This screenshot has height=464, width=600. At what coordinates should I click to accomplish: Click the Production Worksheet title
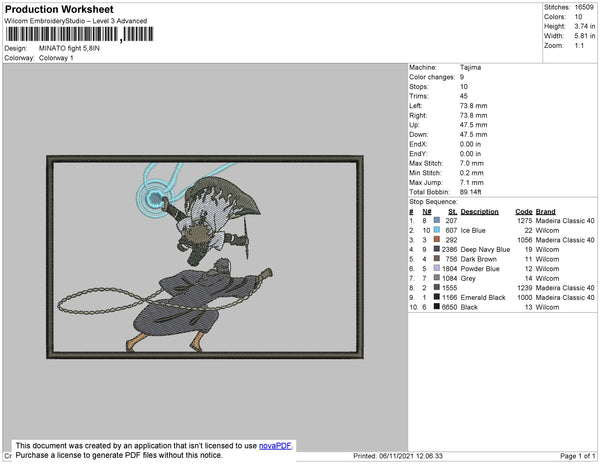coord(59,9)
